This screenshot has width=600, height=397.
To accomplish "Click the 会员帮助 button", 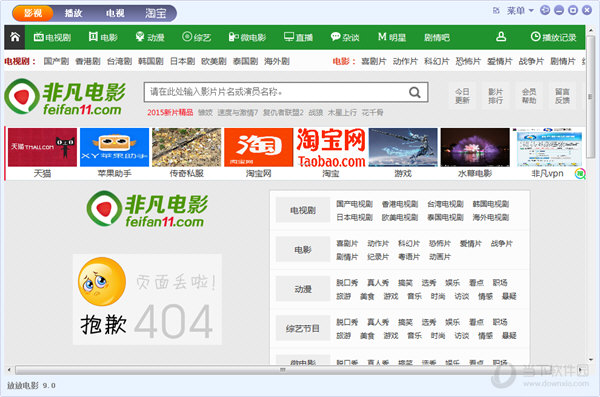I will tap(529, 96).
